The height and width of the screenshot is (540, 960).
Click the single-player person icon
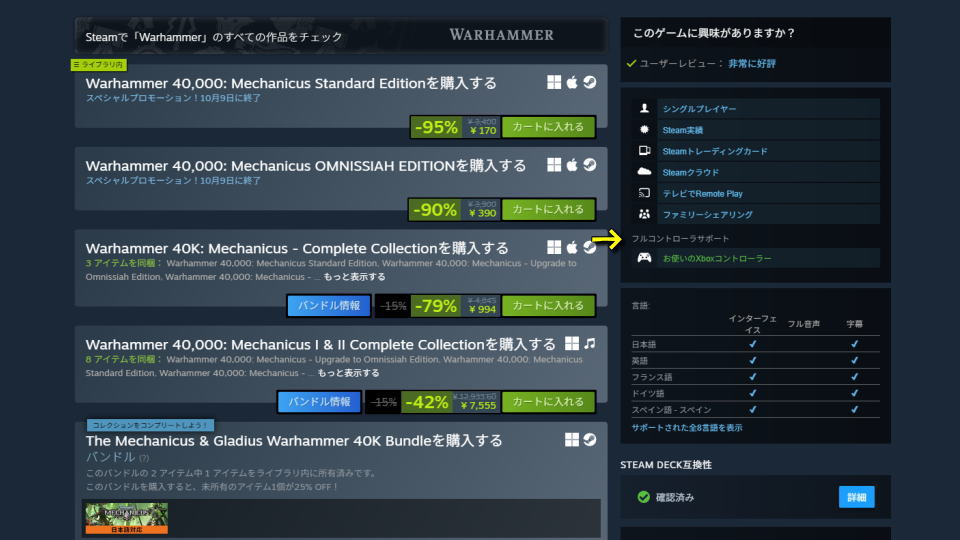[644, 108]
